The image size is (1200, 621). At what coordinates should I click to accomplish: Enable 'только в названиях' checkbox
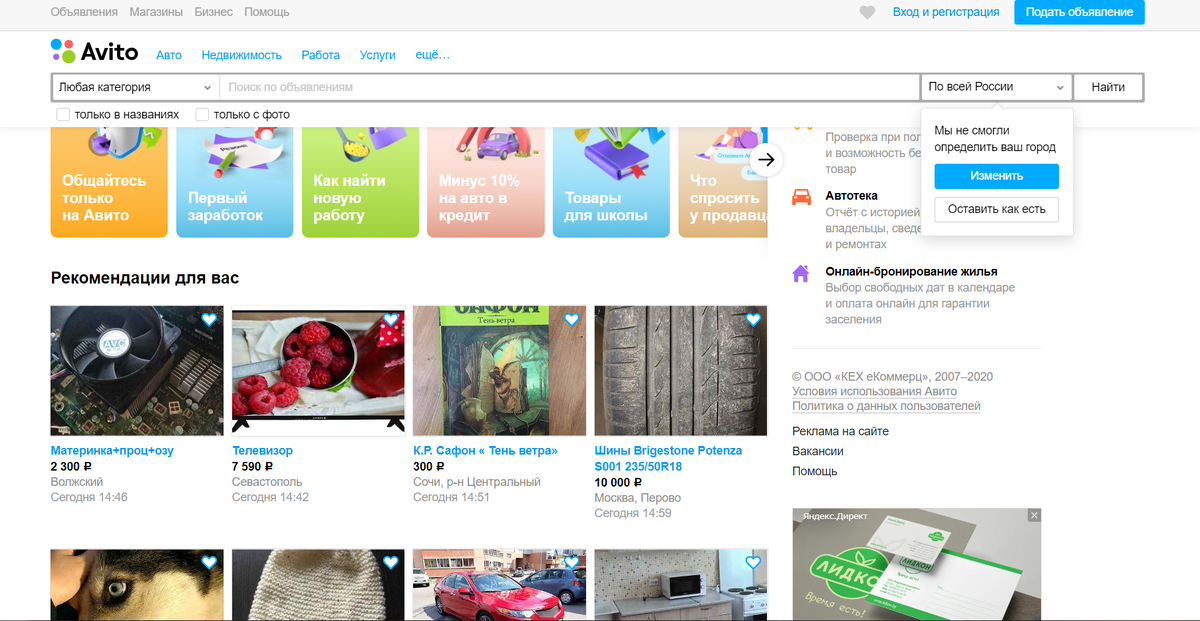pos(63,114)
